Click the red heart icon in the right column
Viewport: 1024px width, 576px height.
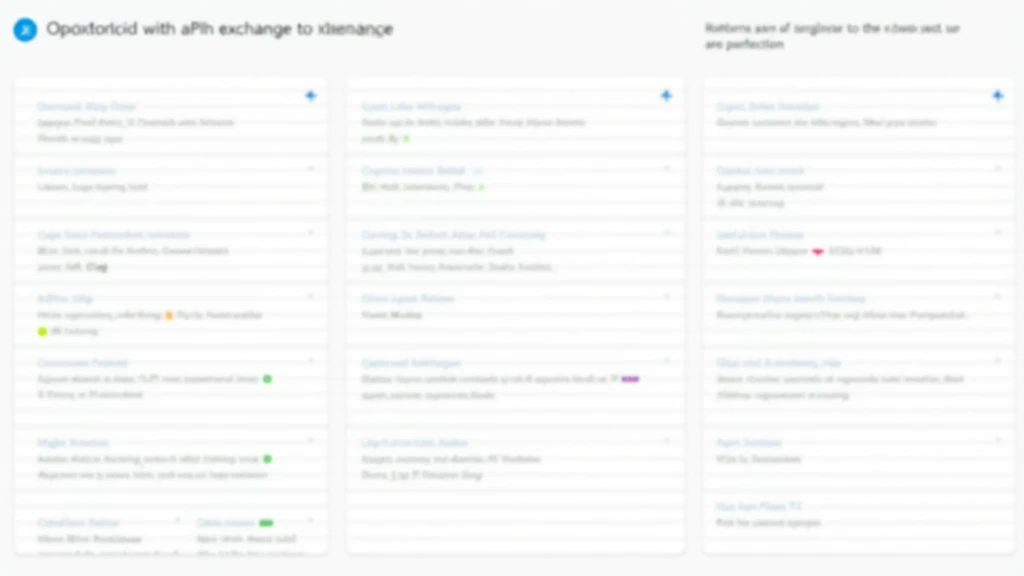(x=818, y=251)
